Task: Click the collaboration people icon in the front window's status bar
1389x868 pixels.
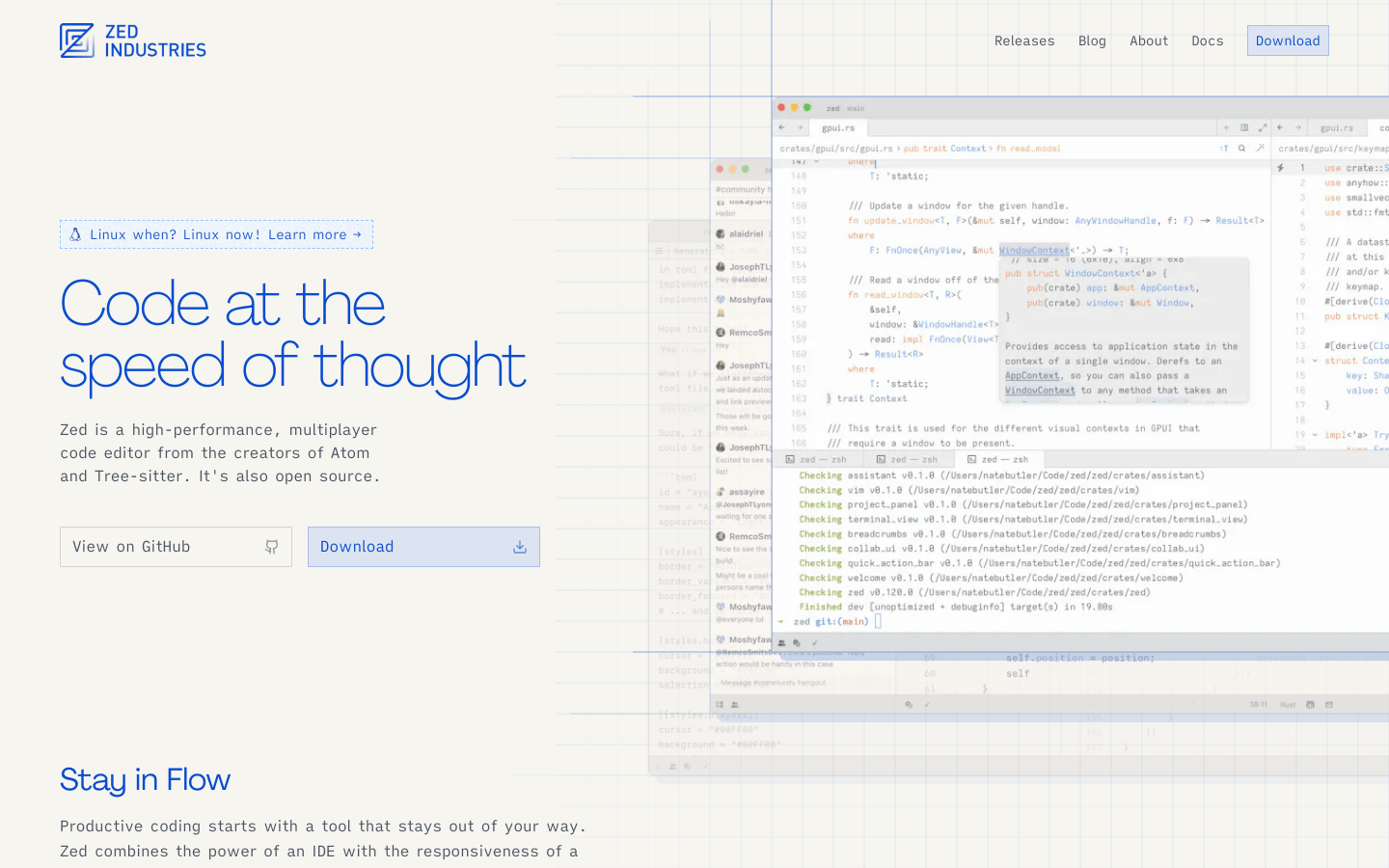Action: click(782, 643)
